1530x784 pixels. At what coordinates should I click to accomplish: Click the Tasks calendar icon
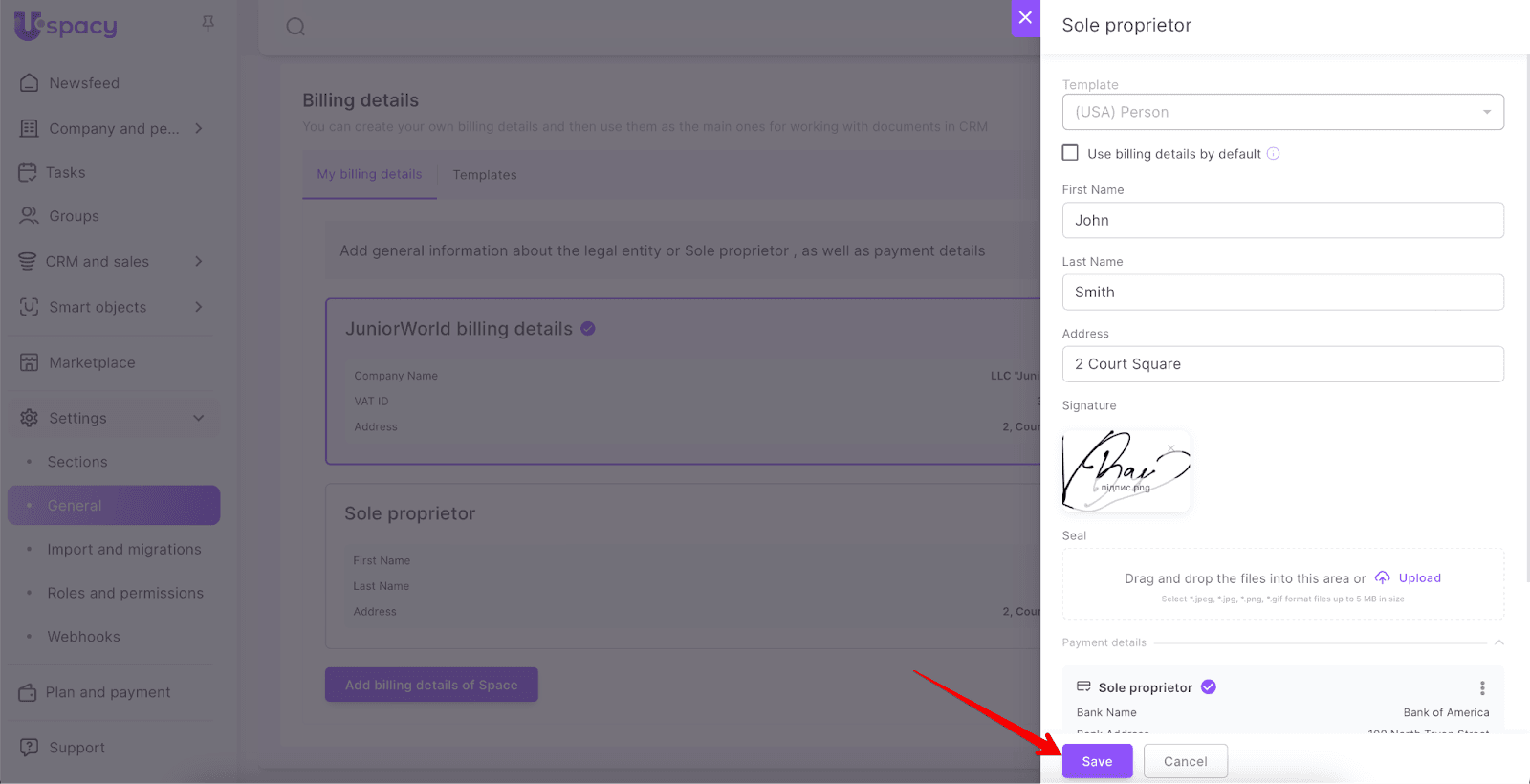point(28,173)
